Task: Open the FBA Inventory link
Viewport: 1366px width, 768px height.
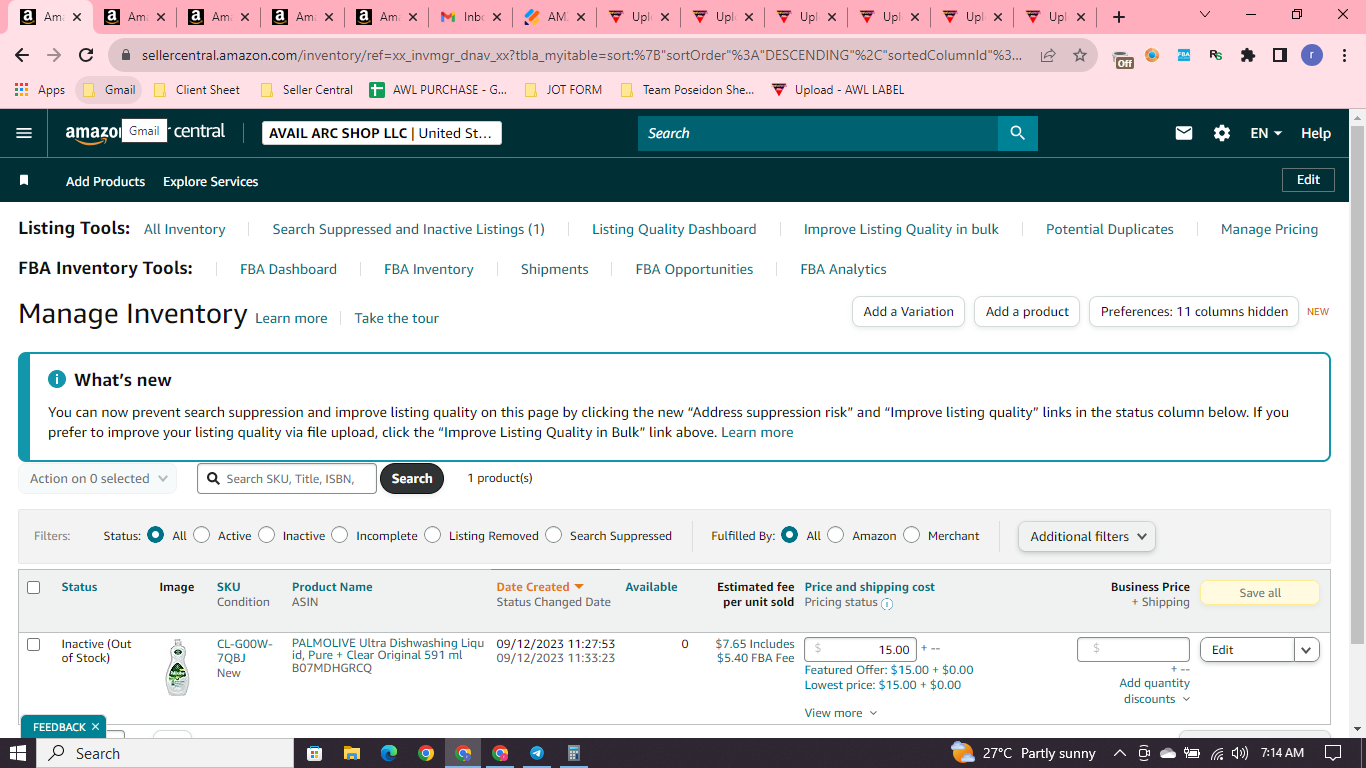Action: point(429,269)
